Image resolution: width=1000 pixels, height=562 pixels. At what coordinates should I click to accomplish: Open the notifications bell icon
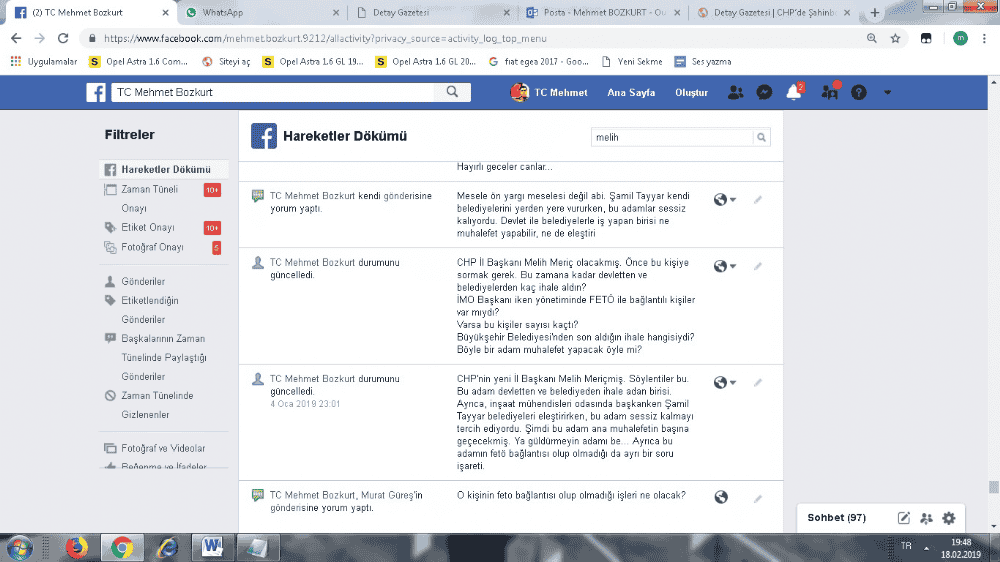tap(793, 92)
